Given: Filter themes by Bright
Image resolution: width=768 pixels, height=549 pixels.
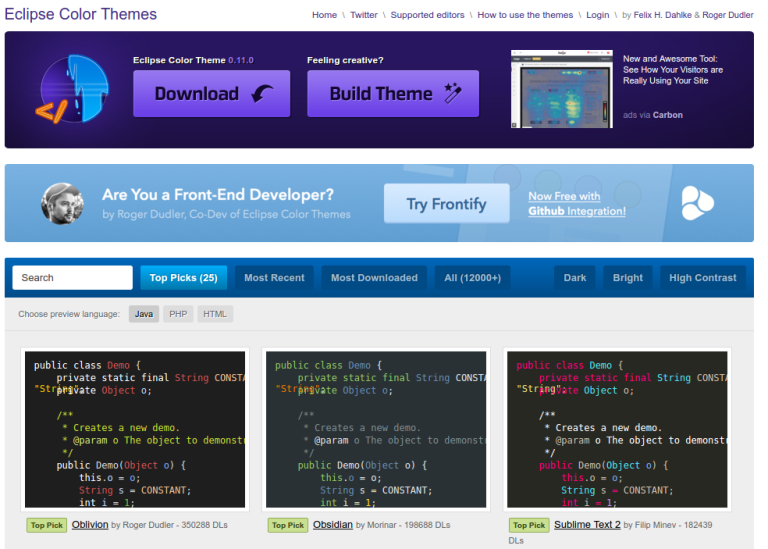Looking at the screenshot, I should 627,278.
